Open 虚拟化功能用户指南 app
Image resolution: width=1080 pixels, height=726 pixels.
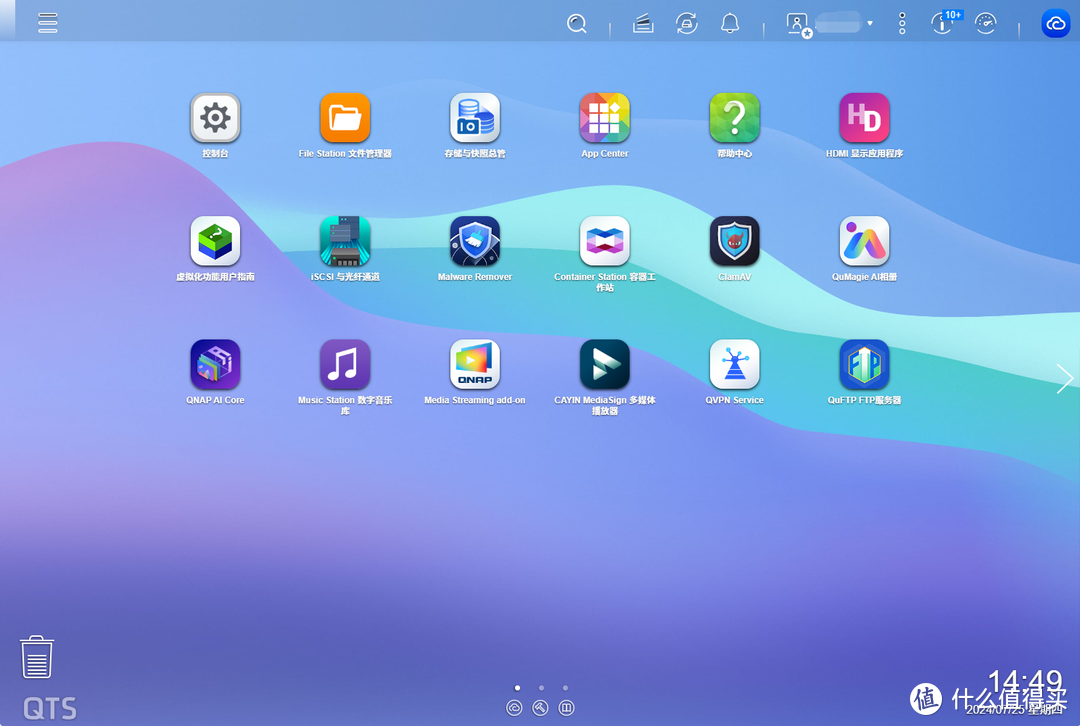216,241
